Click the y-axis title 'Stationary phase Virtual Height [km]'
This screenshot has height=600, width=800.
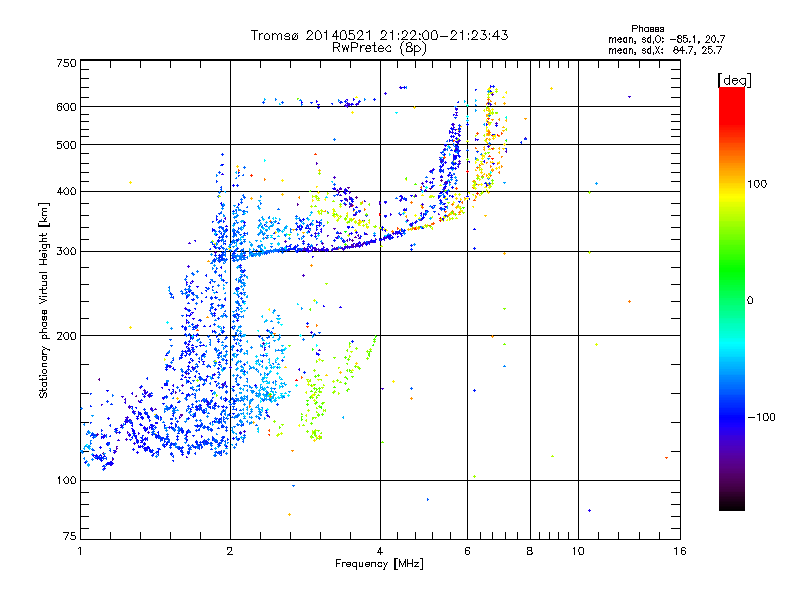pos(43,300)
